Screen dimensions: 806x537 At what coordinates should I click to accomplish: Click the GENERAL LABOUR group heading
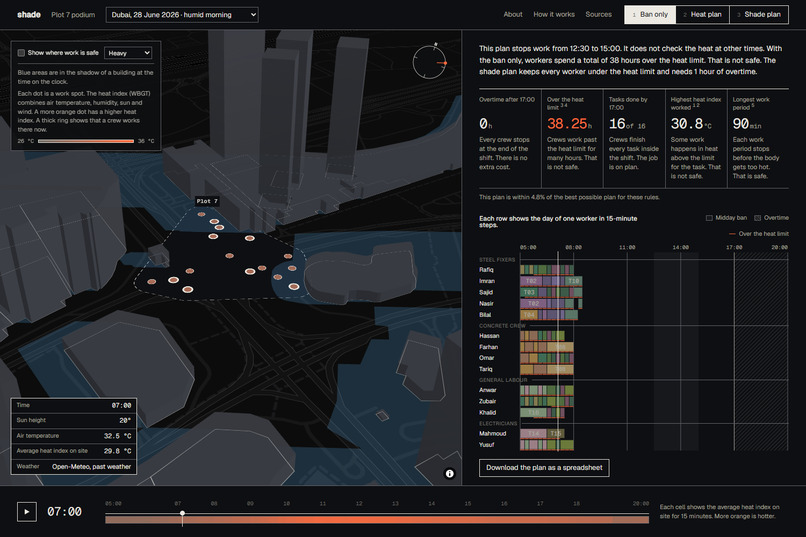(503, 380)
